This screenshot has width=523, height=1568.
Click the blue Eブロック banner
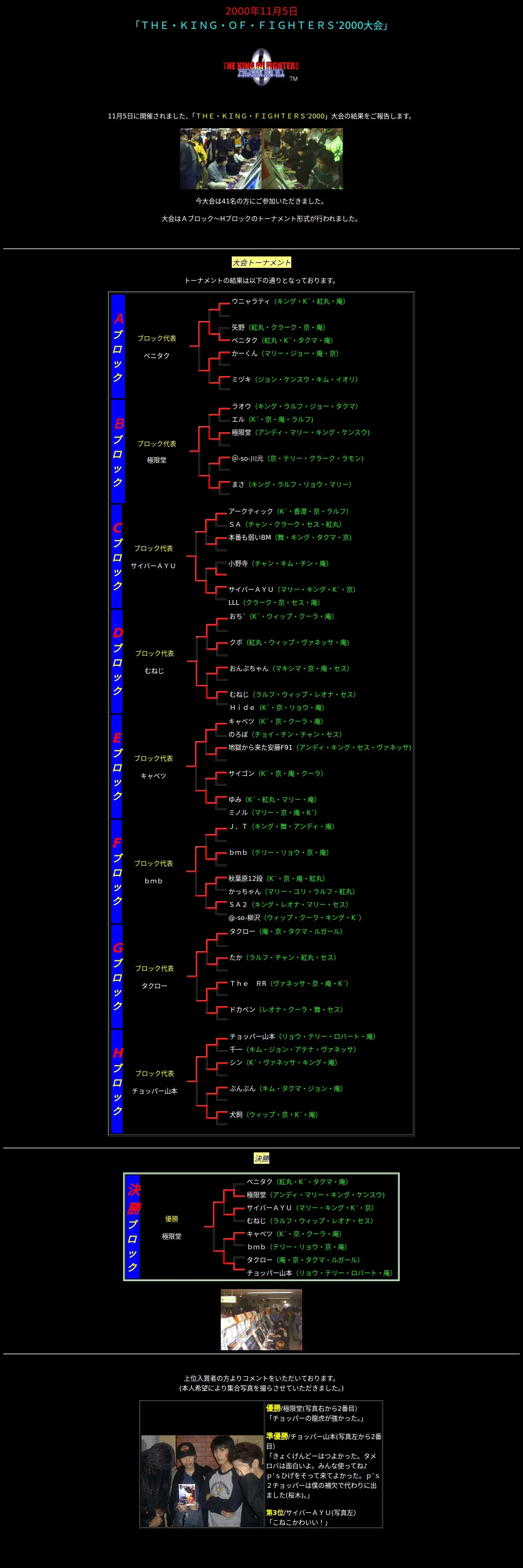pyautogui.click(x=116, y=766)
